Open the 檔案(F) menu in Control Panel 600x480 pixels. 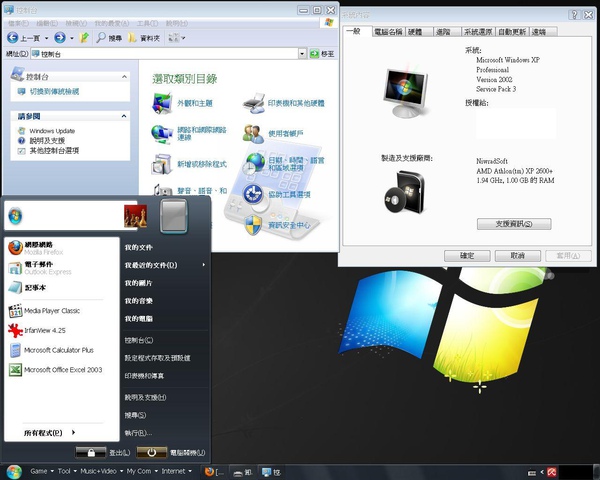click(x=18, y=23)
